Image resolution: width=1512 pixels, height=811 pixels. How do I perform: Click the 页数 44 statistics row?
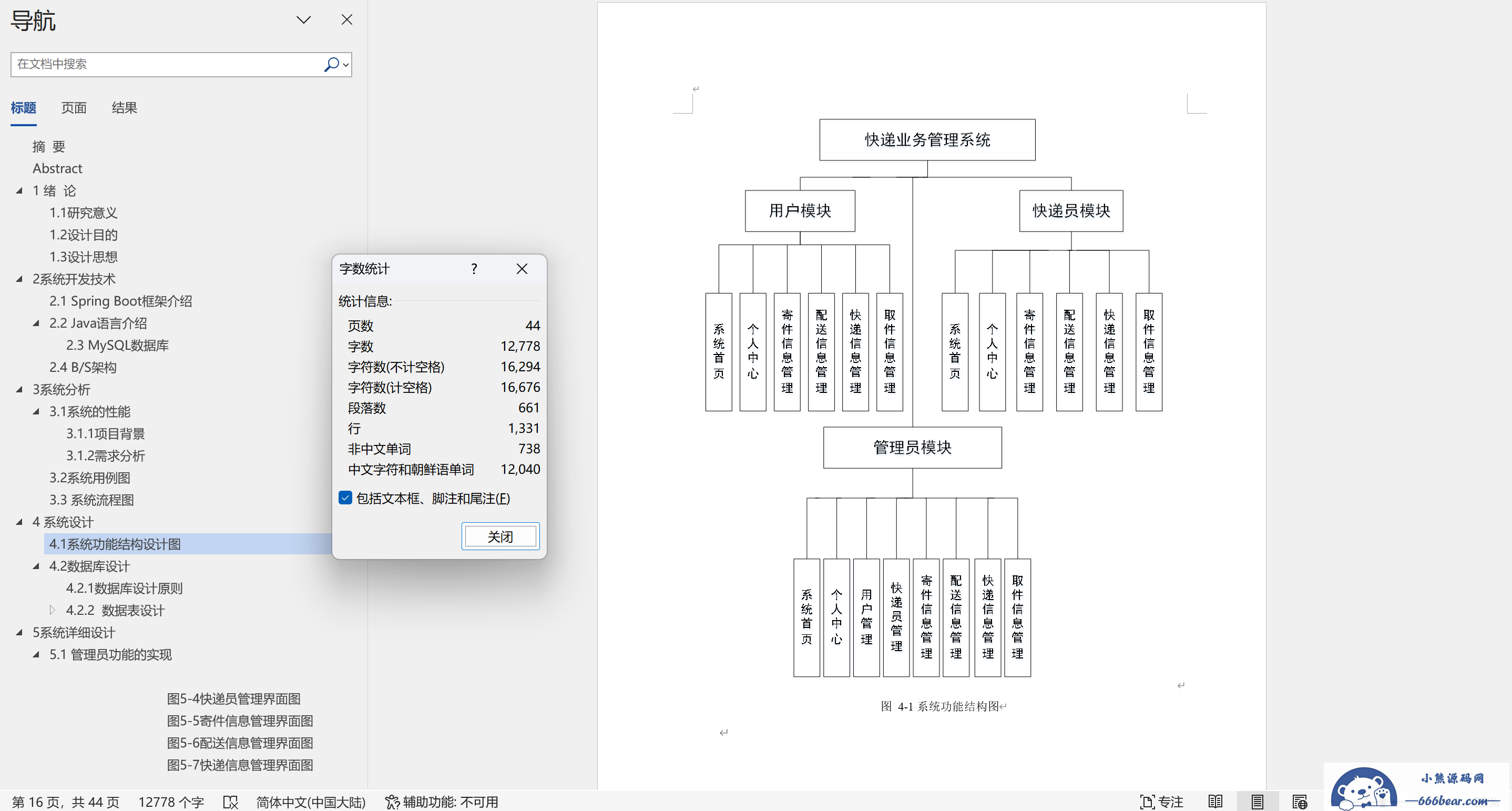tap(444, 326)
